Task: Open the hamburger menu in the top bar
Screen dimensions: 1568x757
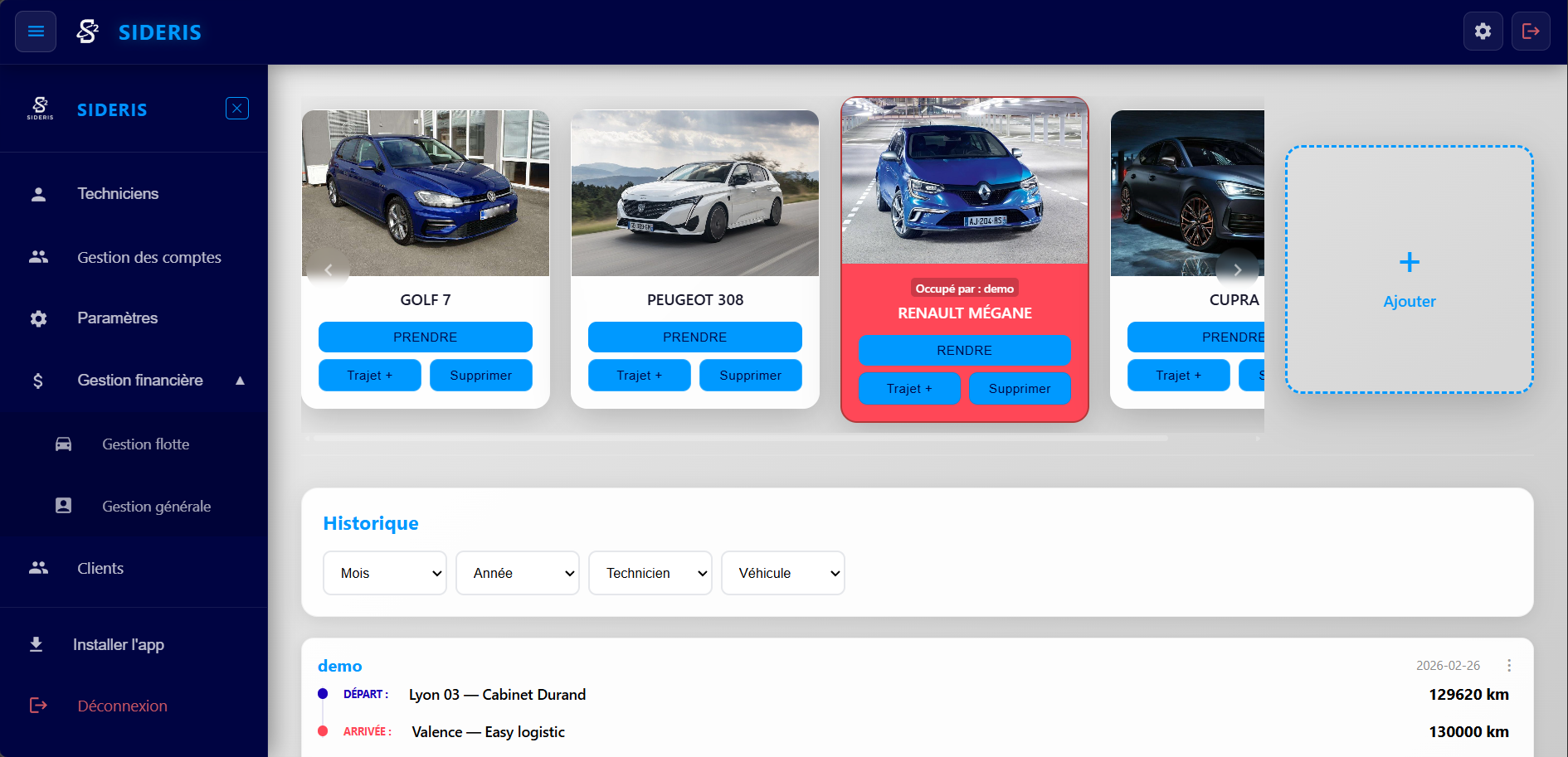Action: click(x=35, y=31)
